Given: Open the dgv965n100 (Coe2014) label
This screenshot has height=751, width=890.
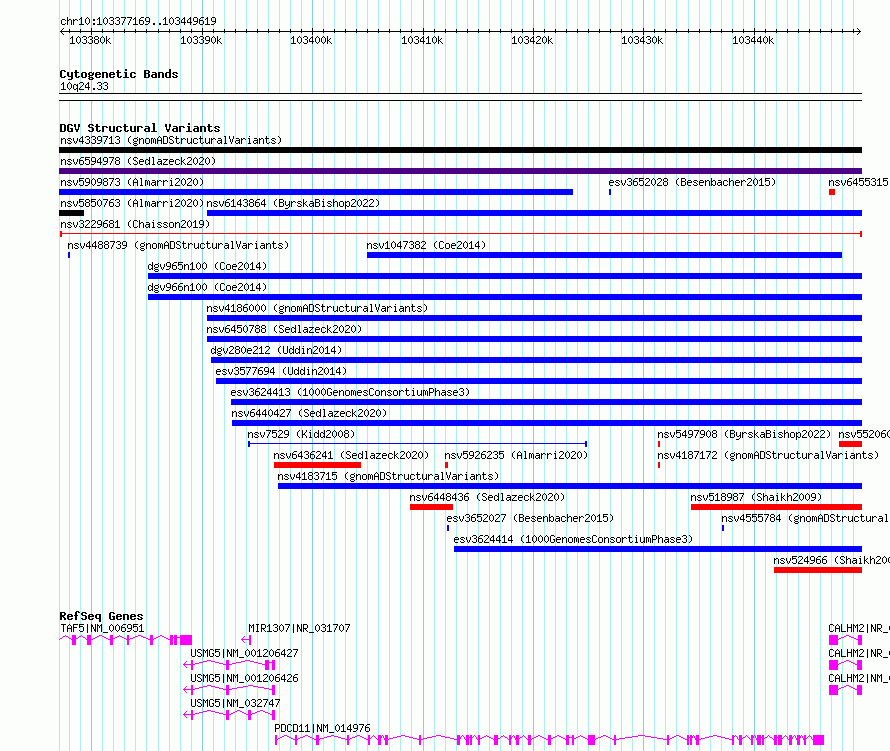Looking at the screenshot, I should 207,266.
